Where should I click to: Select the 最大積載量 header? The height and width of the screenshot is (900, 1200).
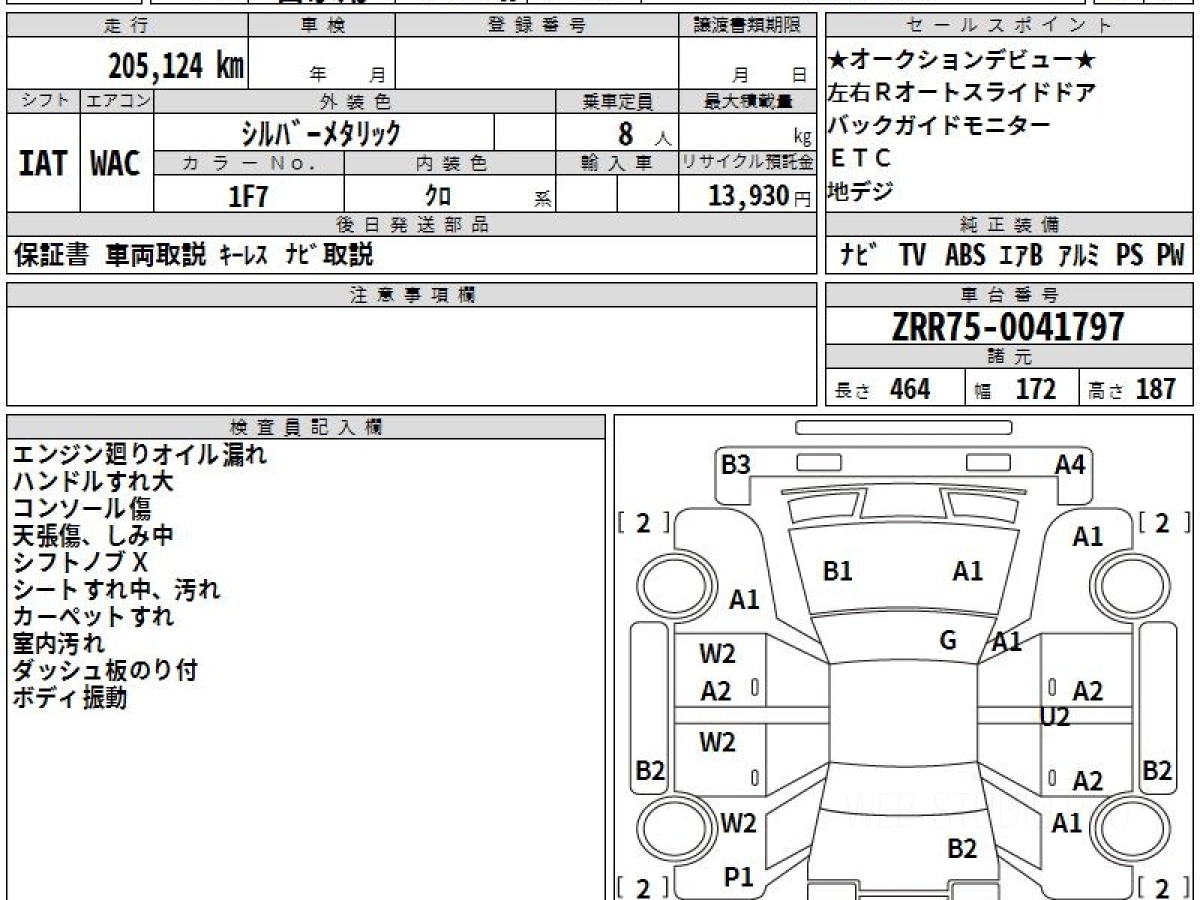747,101
